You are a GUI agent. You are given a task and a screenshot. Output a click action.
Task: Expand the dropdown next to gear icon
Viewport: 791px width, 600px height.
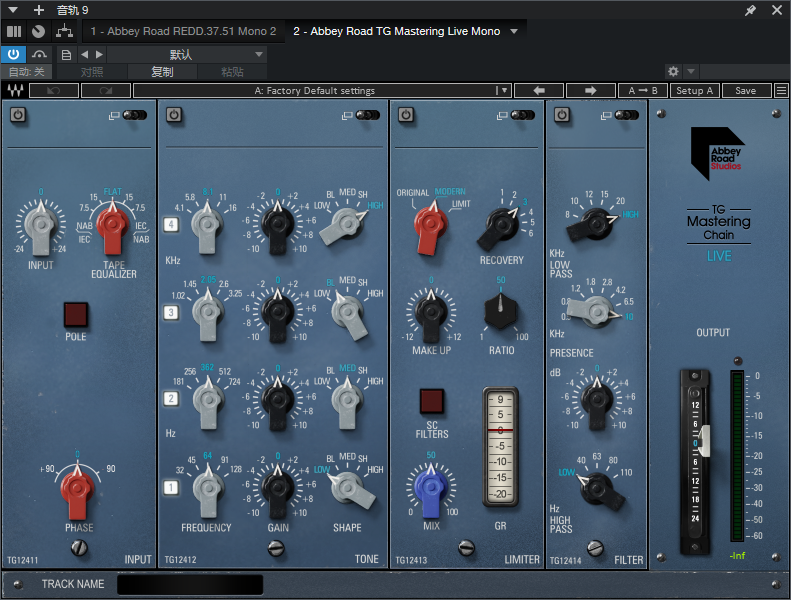coord(691,71)
